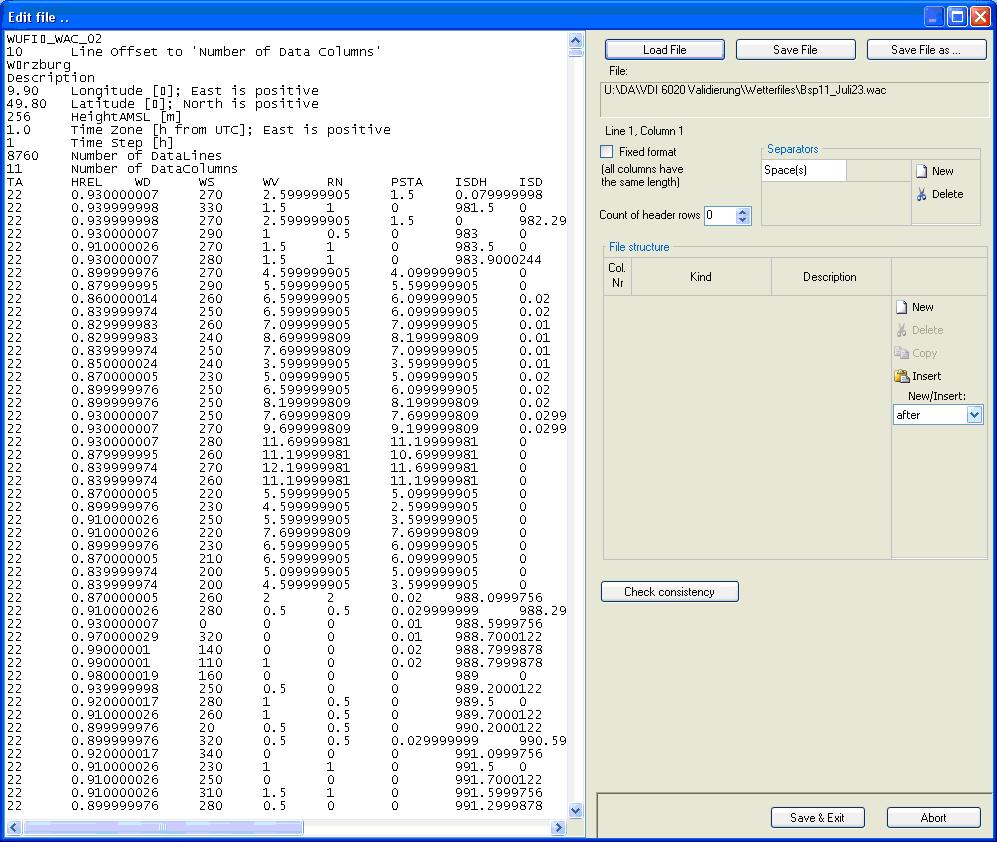Click Copy icon in File structure panel

pyautogui.click(x=901, y=353)
